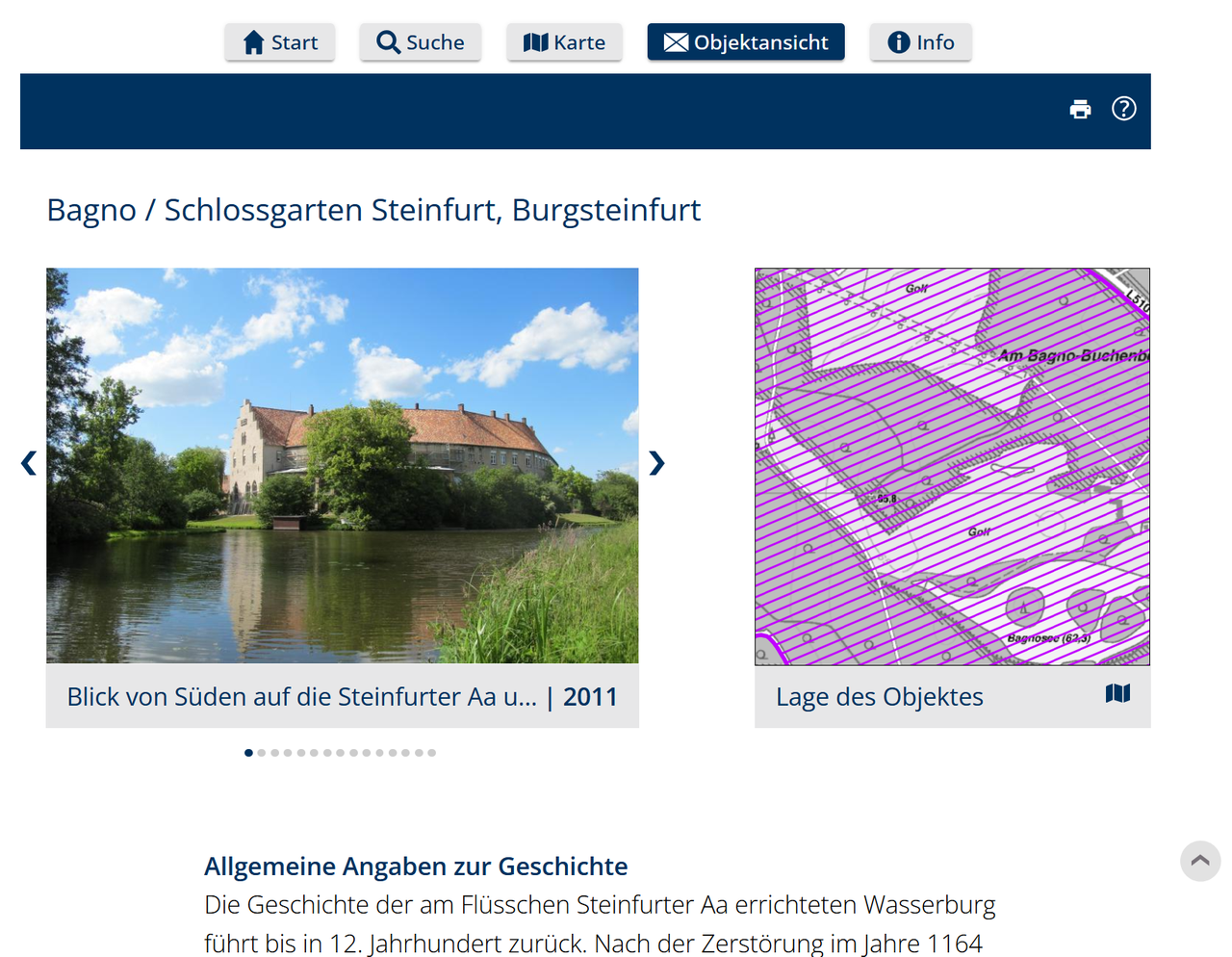Click the Lage des Objektes label

pyautogui.click(x=880, y=697)
